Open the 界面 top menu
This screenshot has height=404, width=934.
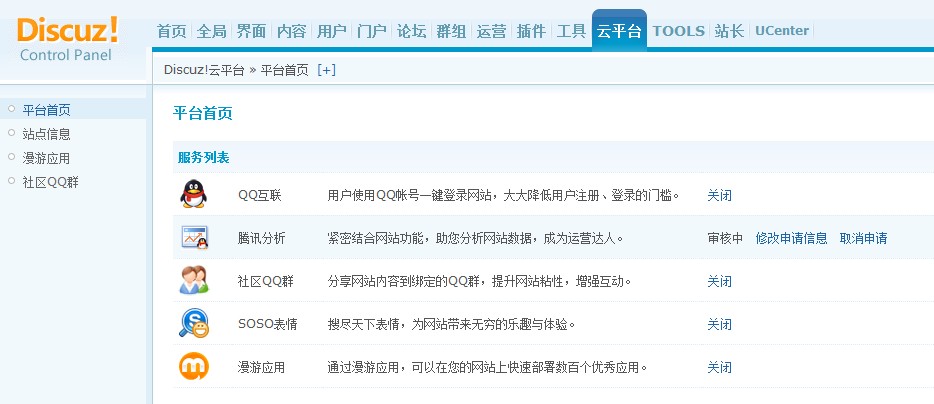(251, 31)
